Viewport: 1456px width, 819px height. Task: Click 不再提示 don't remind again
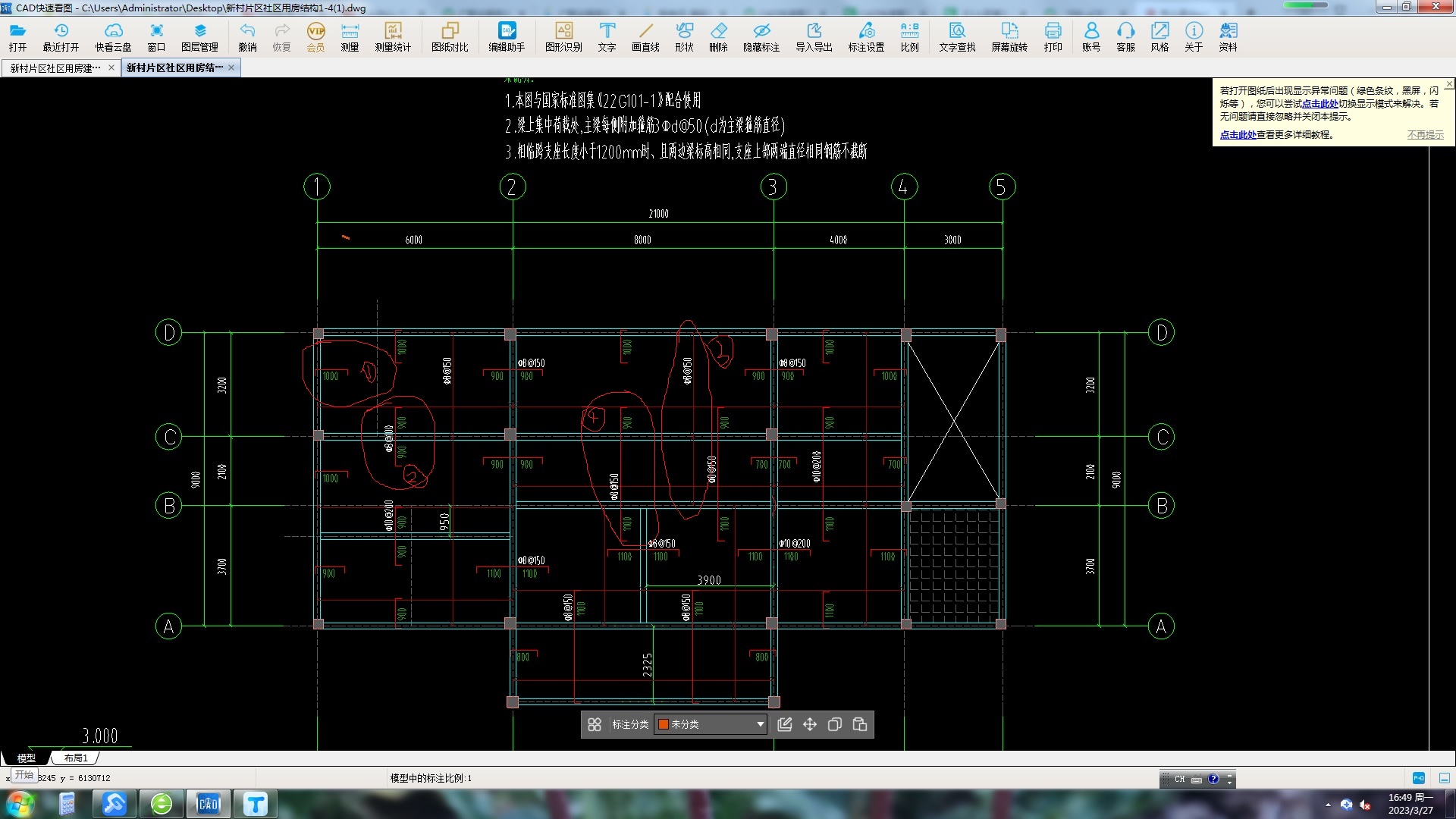tap(1425, 134)
